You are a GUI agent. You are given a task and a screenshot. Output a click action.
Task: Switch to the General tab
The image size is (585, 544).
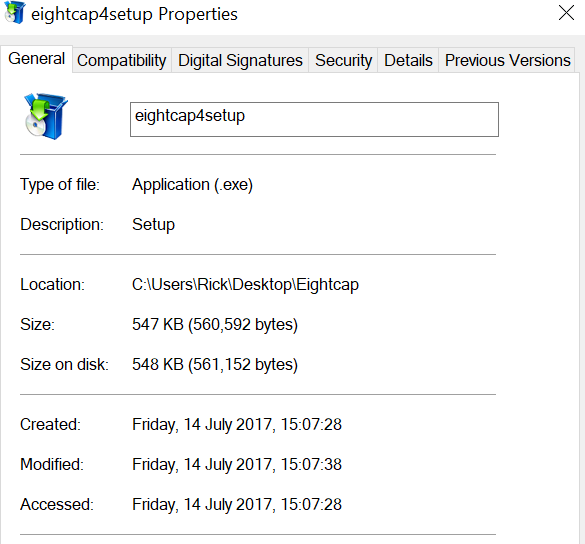click(x=37, y=59)
